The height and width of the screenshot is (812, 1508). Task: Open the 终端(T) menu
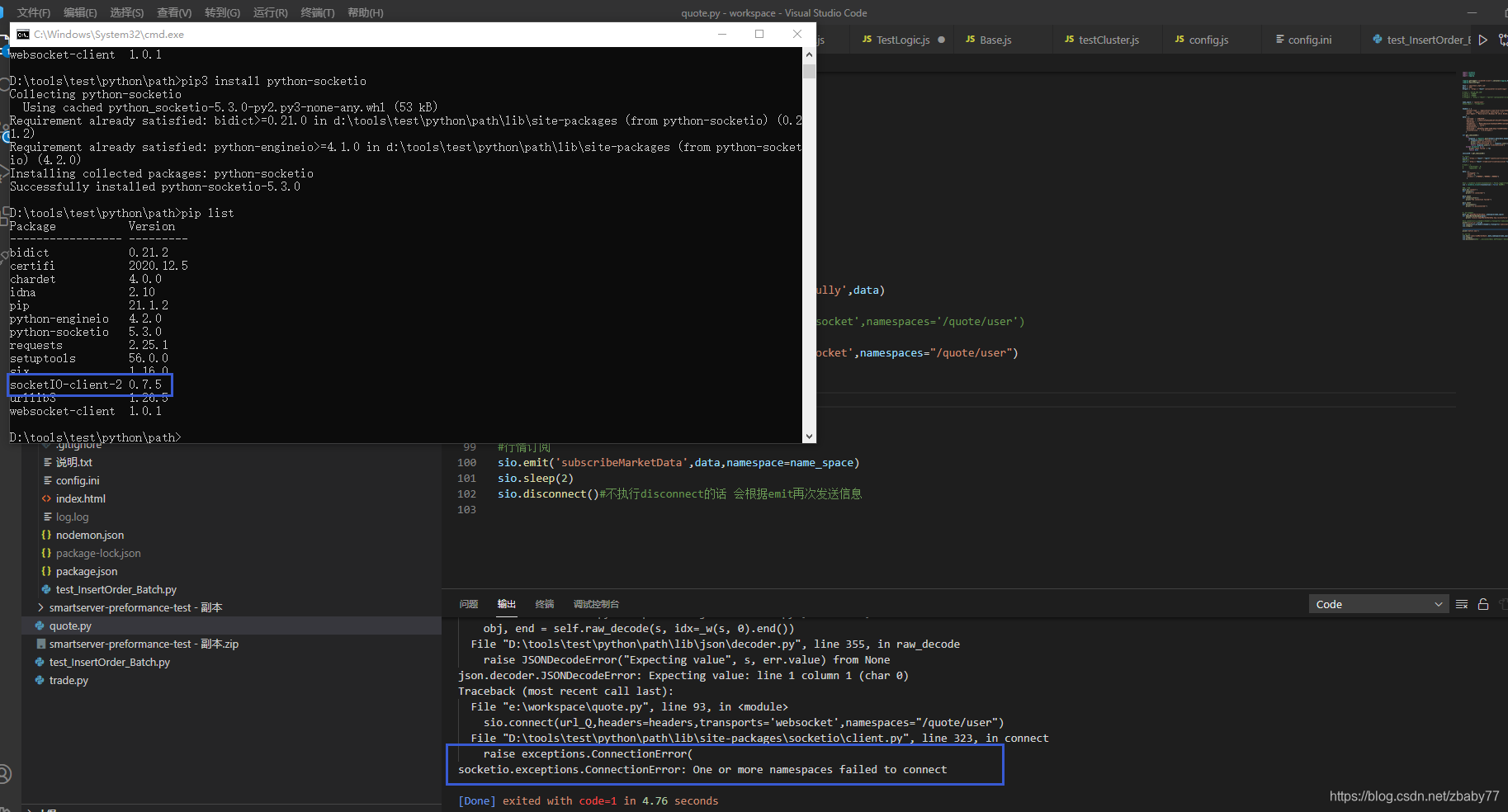[x=318, y=12]
